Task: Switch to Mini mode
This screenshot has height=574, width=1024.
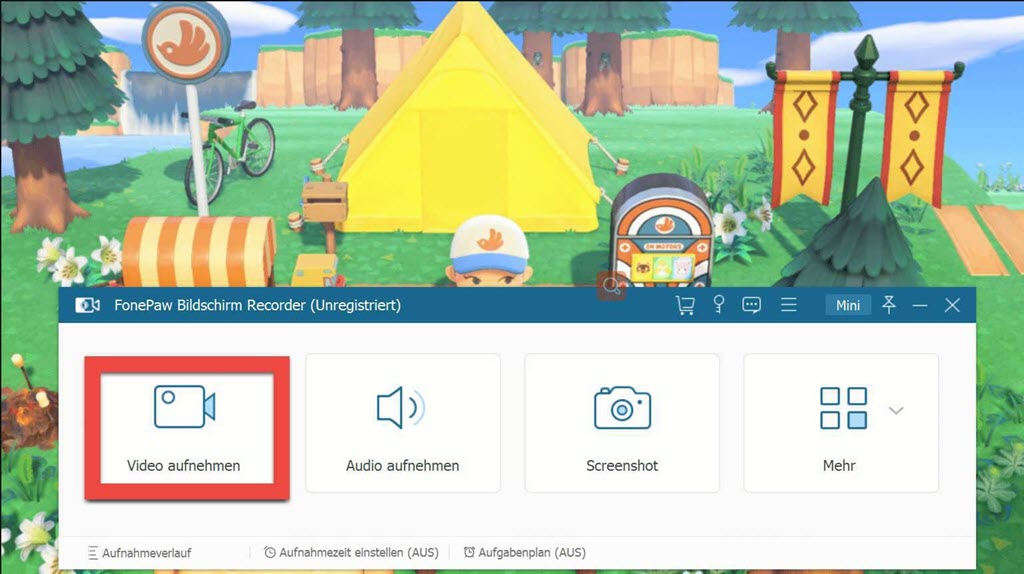Action: pyautogui.click(x=848, y=306)
